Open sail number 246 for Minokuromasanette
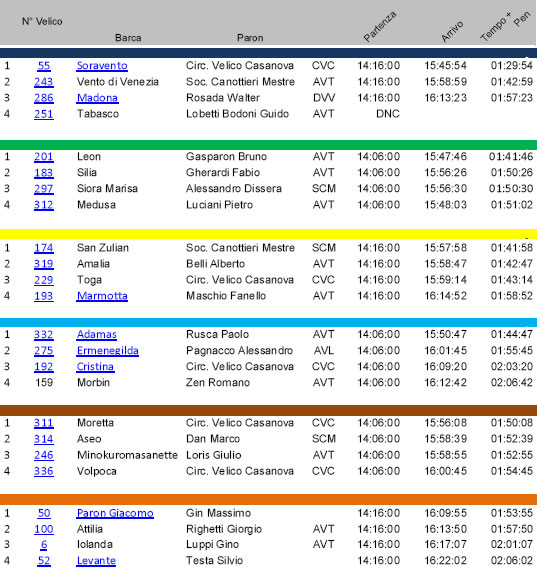 pyautogui.click(x=44, y=455)
